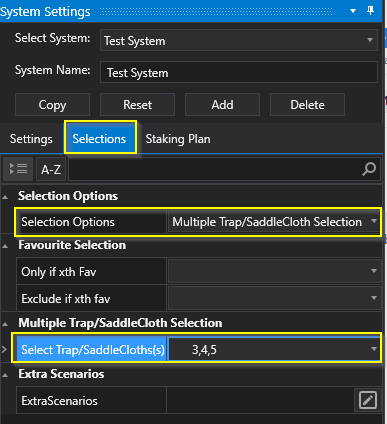Image resolution: width=387 pixels, height=424 pixels.
Task: Expand the Select Trap/SaddleCloths row arrow
Action: click(4, 349)
